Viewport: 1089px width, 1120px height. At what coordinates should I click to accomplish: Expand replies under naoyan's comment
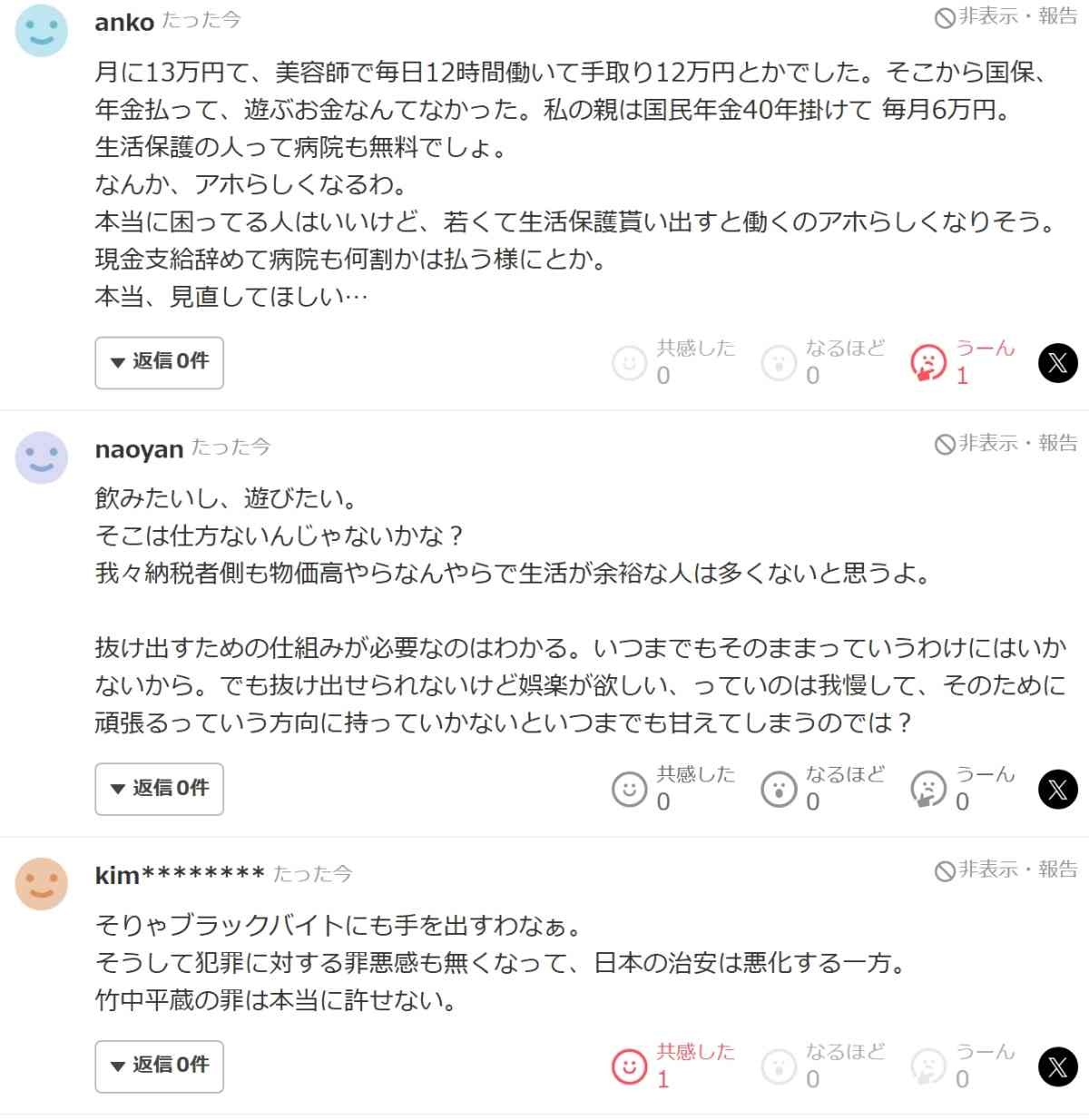159,789
